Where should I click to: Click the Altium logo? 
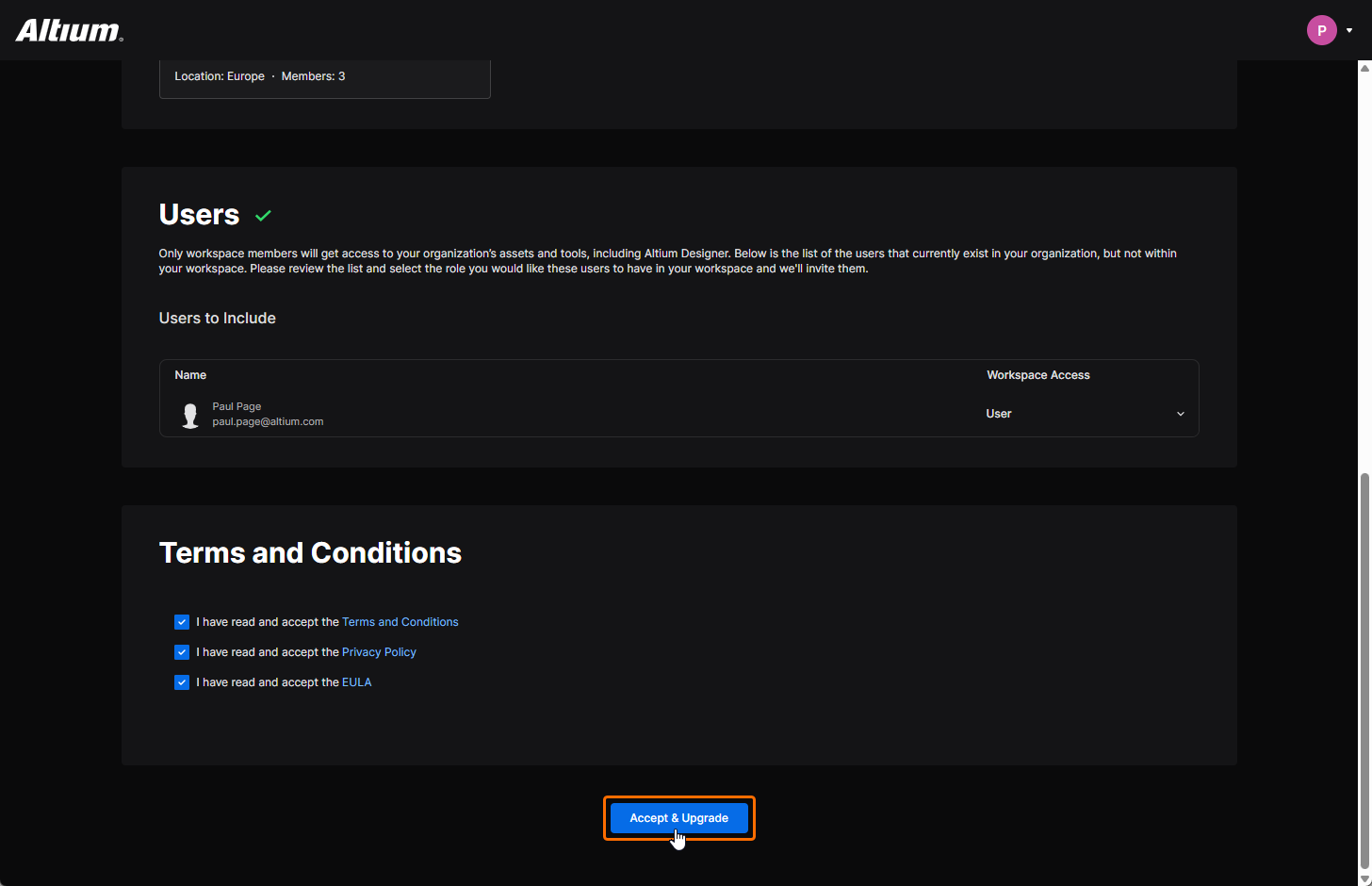click(69, 30)
